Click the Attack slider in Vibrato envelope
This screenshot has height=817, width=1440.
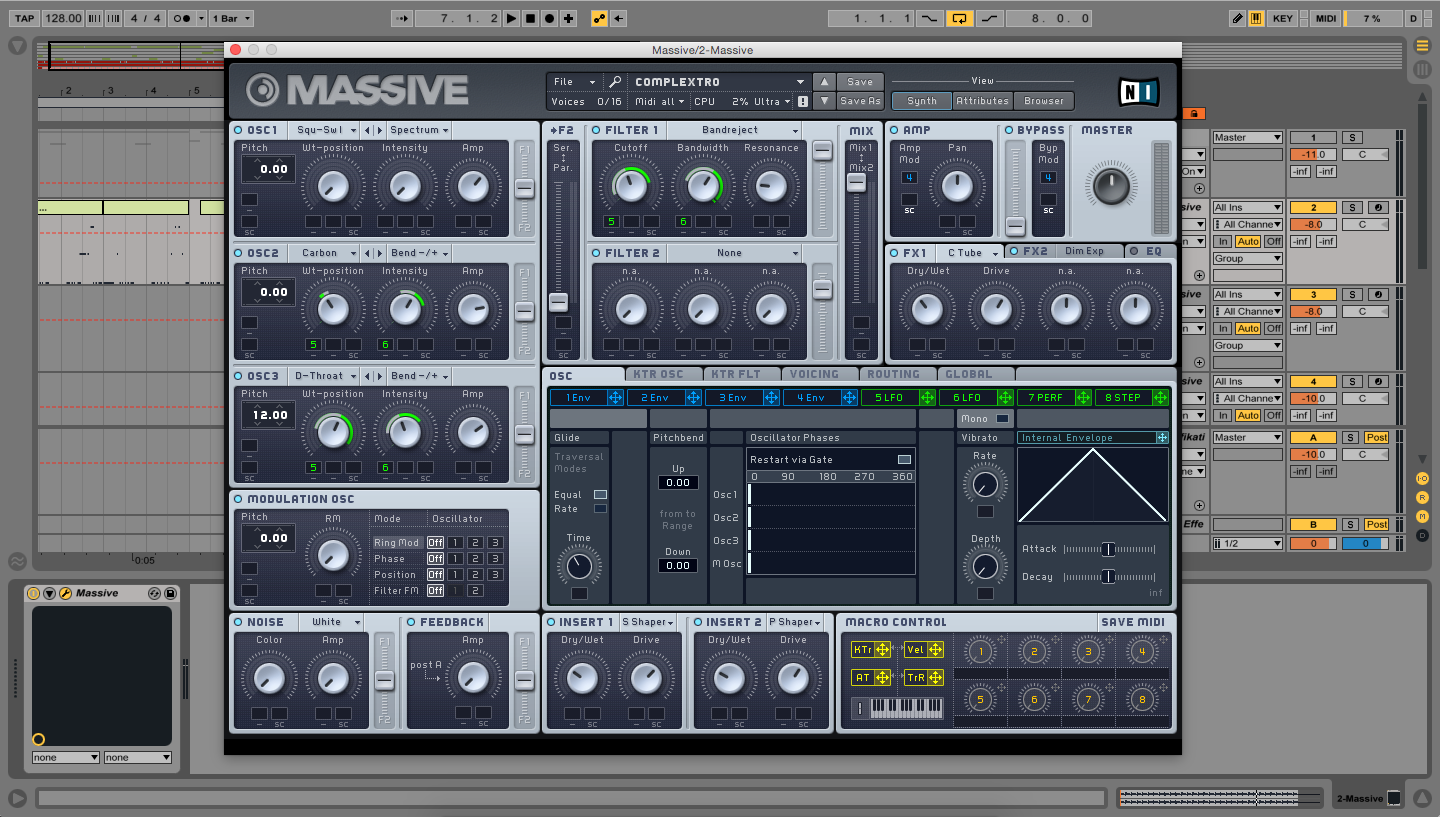point(1107,549)
